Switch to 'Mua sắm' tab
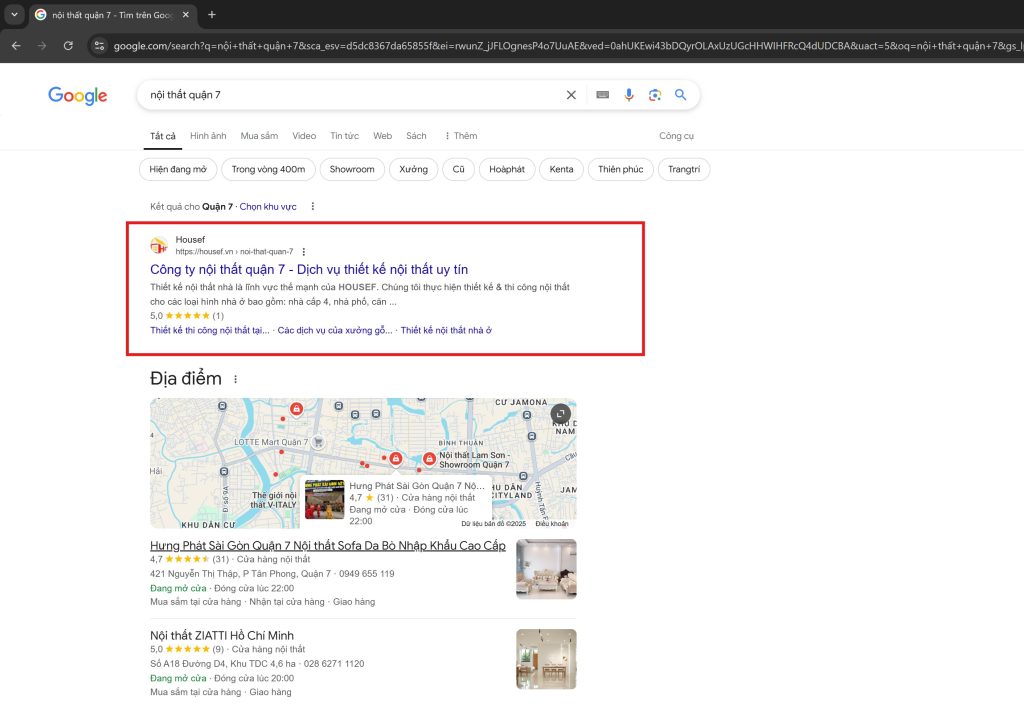Screen dimensions: 1024x706 pyautogui.click(x=259, y=136)
